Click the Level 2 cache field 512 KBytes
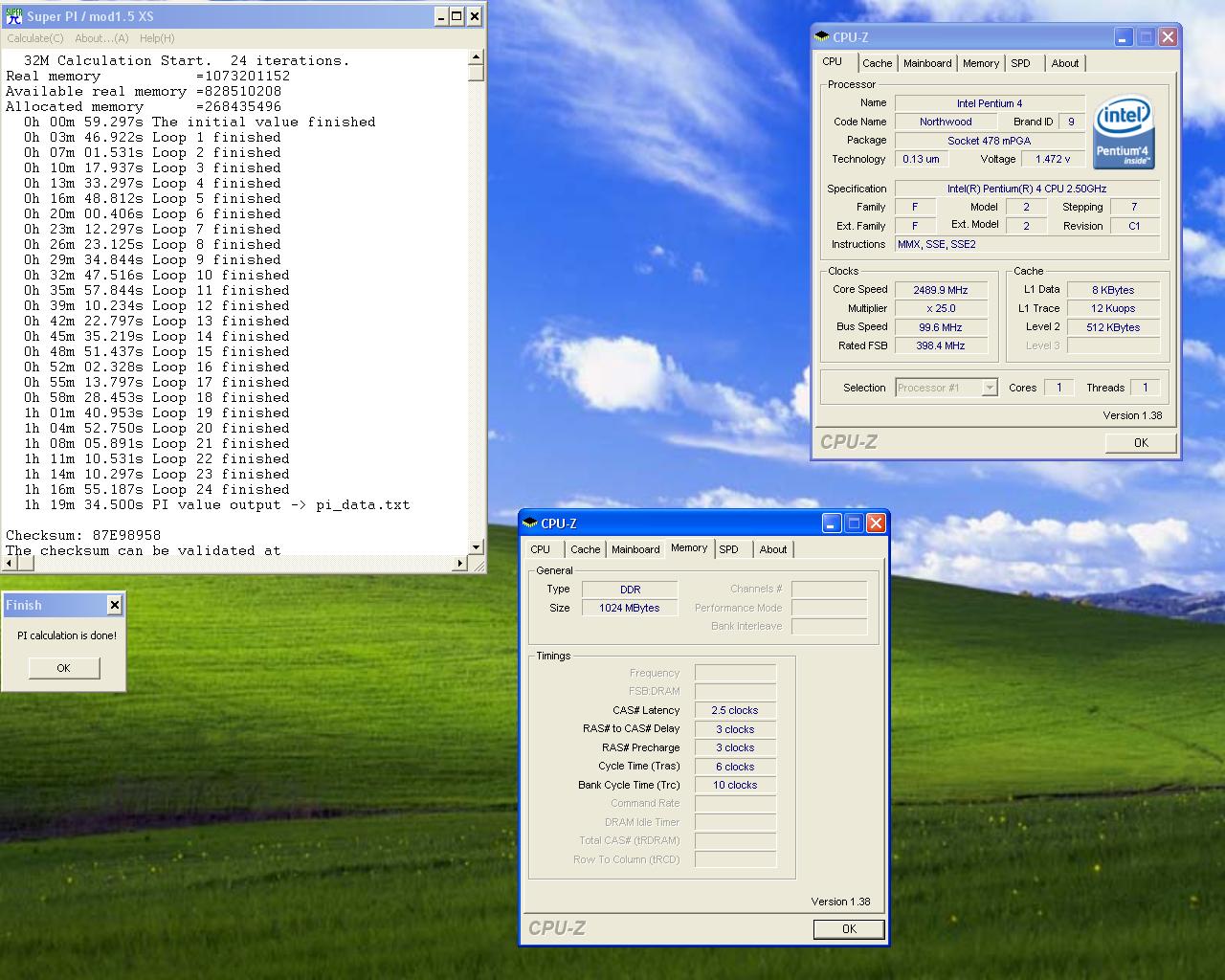The width and height of the screenshot is (1225, 980). [x=1113, y=327]
